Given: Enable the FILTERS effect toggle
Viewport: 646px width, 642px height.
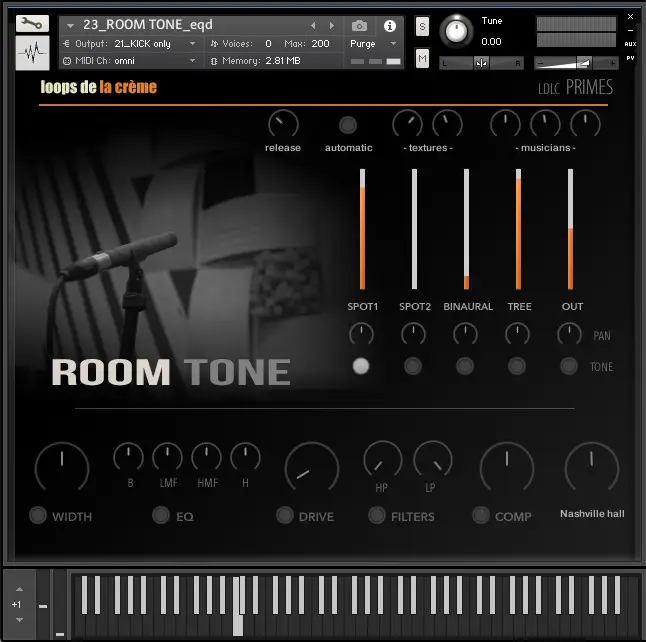Looking at the screenshot, I should tap(377, 515).
